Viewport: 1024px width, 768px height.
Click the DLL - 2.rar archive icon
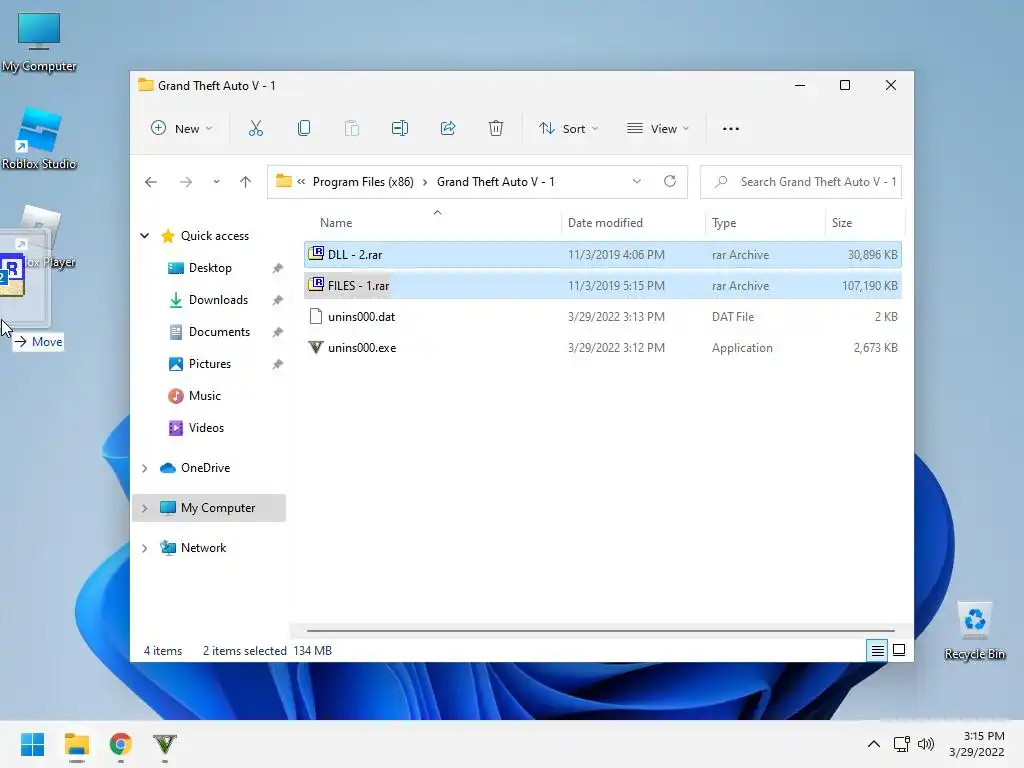[316, 254]
